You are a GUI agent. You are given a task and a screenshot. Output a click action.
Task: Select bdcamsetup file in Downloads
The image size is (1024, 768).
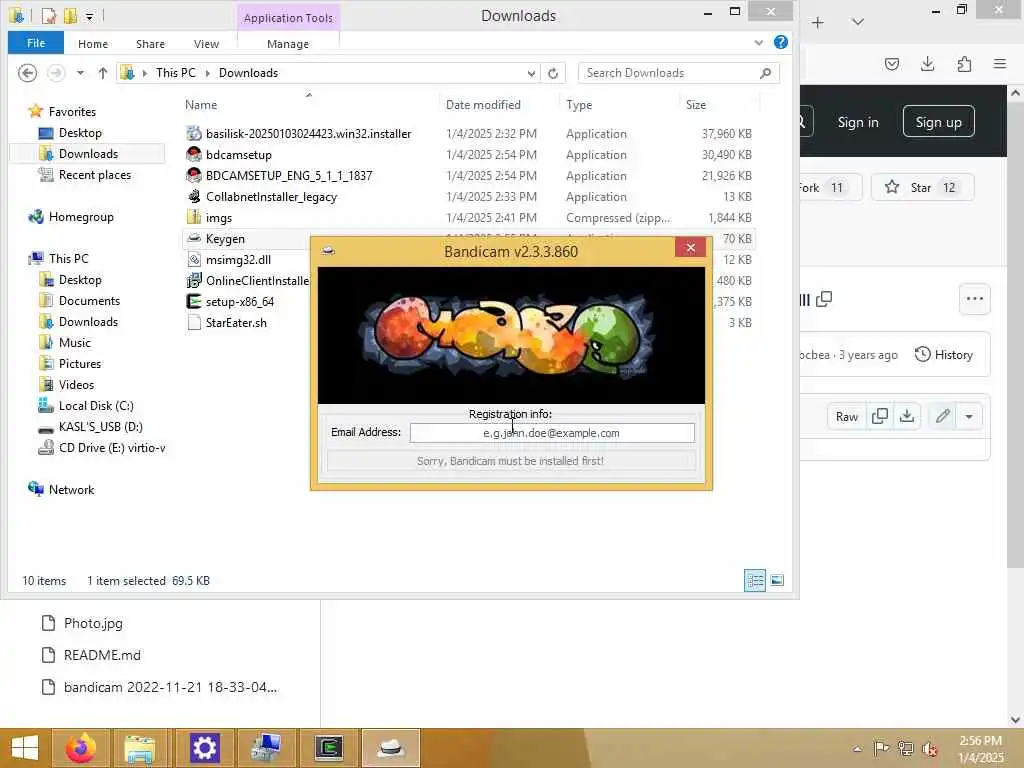point(238,155)
